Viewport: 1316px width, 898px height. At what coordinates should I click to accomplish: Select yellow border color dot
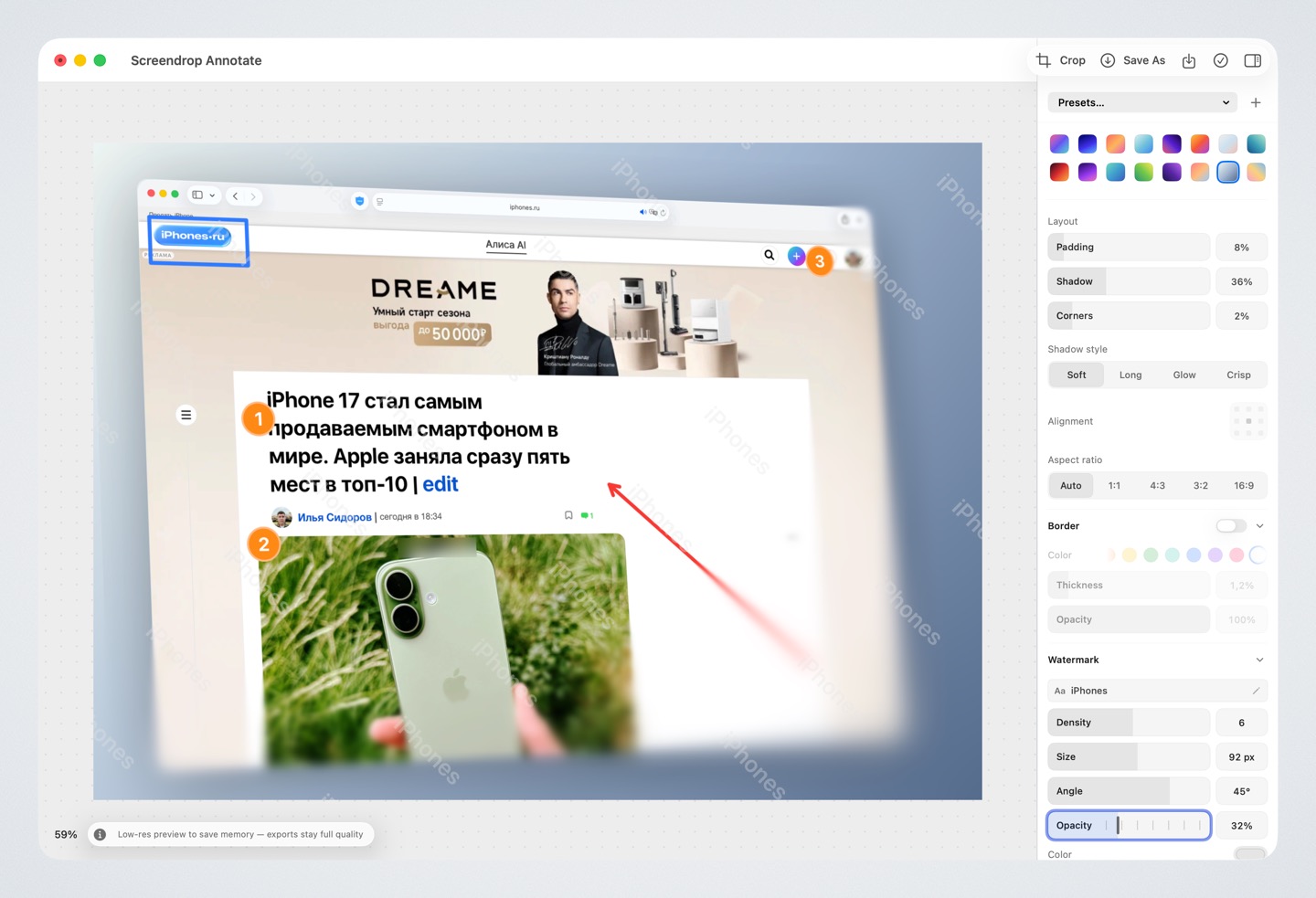1130,555
